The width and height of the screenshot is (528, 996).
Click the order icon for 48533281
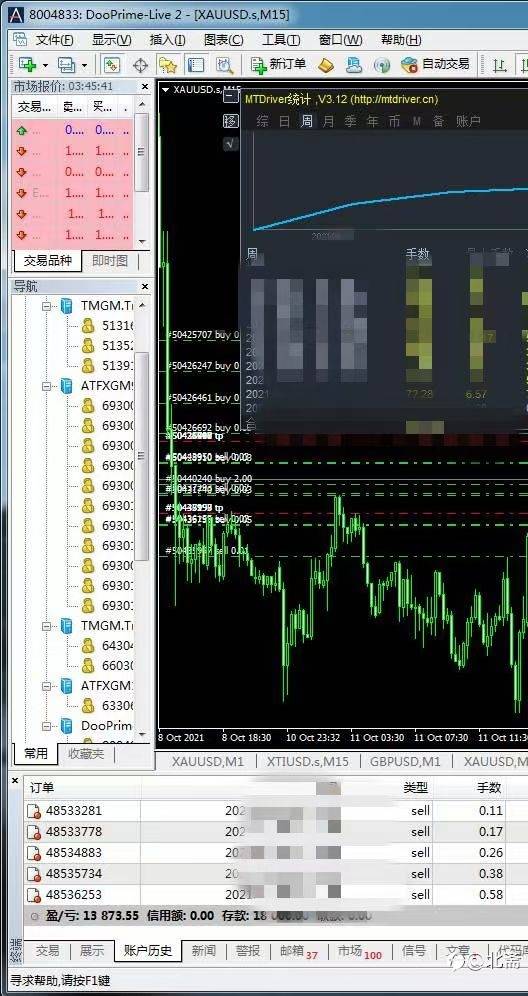coord(34,811)
